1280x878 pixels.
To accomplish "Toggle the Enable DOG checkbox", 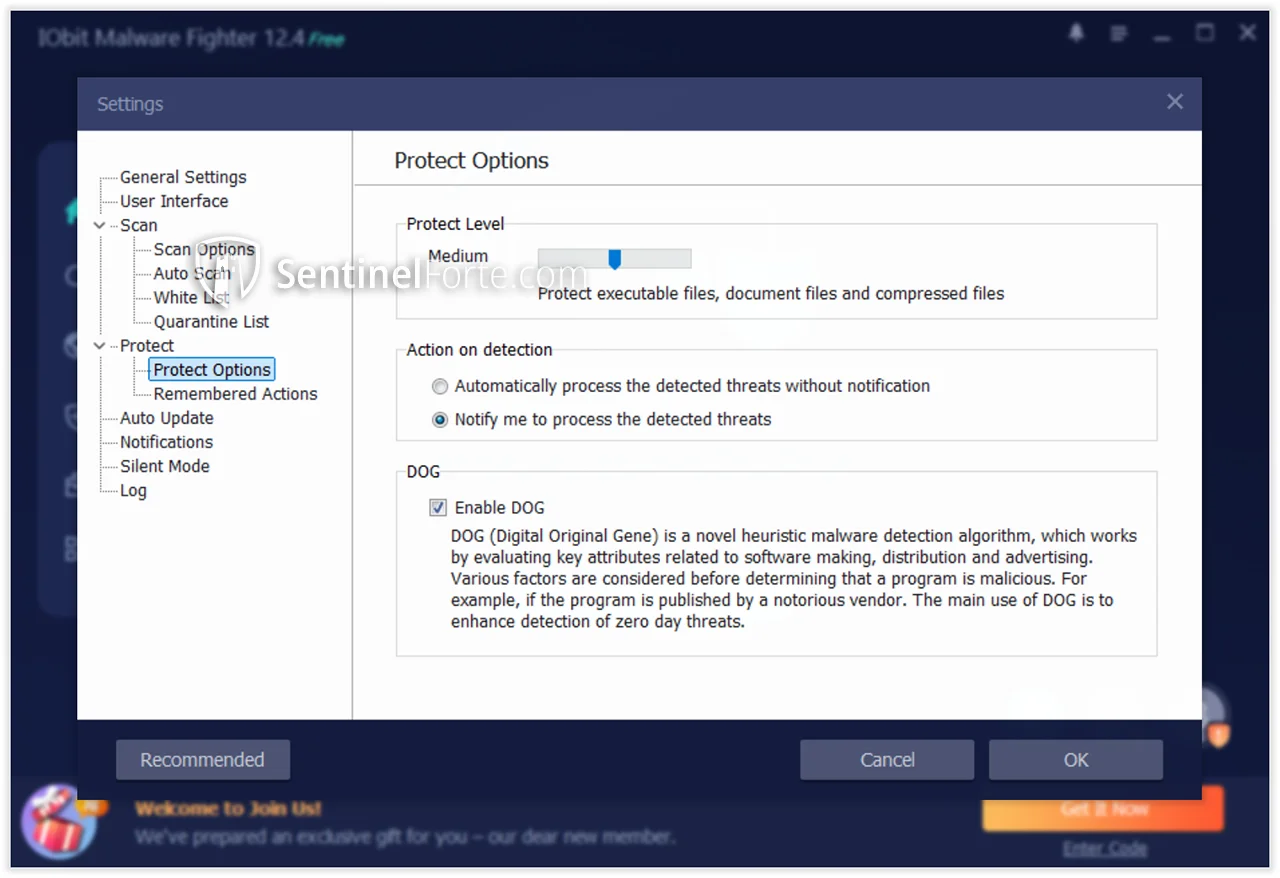I will pyautogui.click(x=438, y=507).
